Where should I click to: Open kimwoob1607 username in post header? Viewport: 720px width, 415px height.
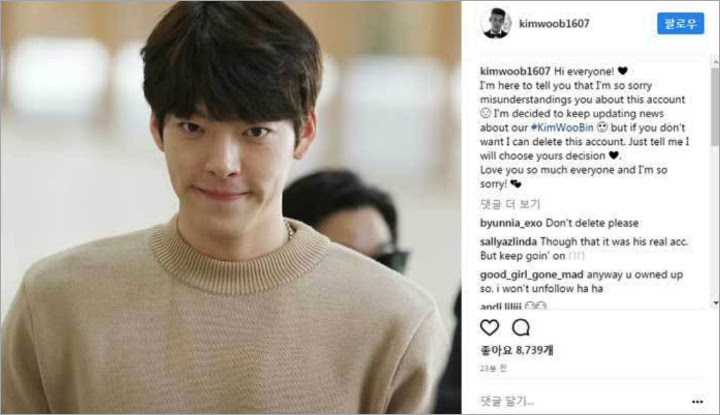(x=554, y=23)
